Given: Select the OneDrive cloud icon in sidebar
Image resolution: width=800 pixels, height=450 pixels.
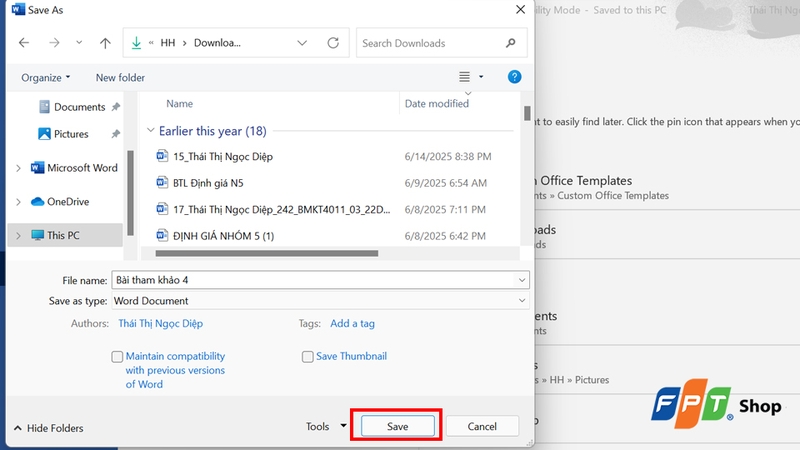Looking at the screenshot, I should coord(38,201).
